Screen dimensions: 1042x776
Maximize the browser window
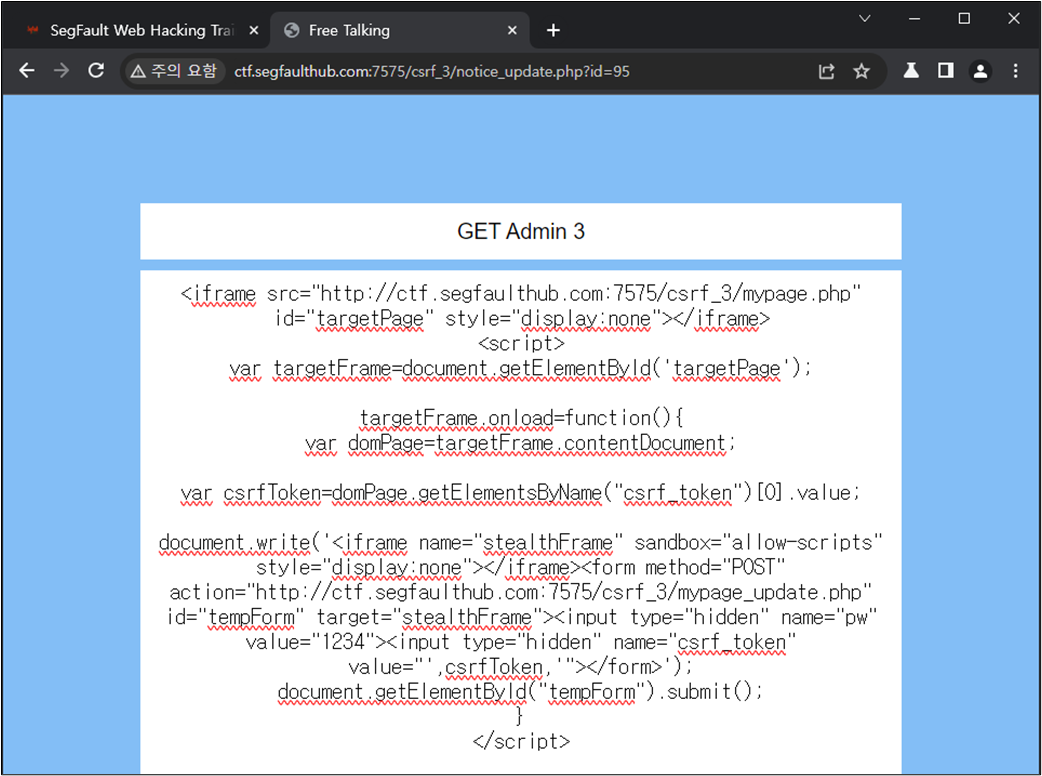click(964, 19)
